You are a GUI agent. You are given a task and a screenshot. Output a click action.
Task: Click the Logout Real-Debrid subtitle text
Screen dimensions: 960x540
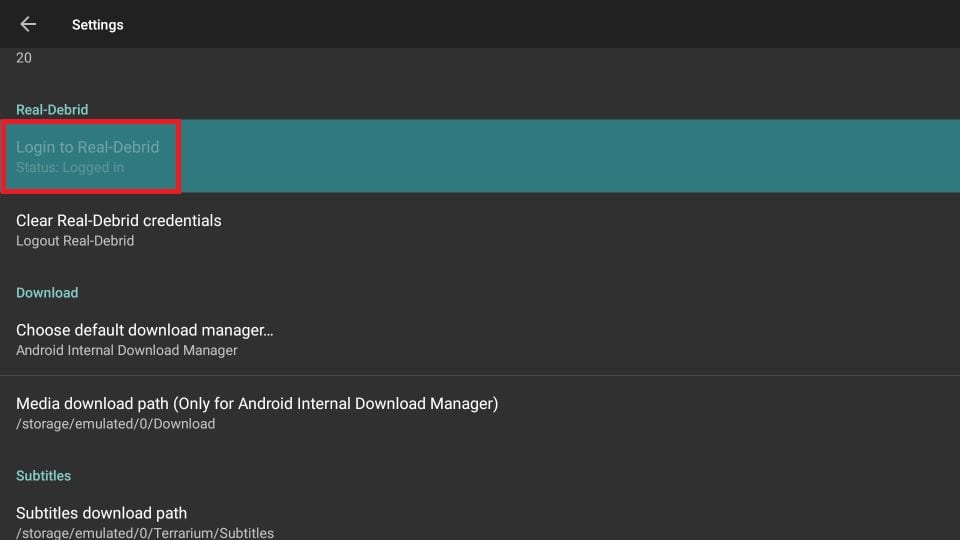click(x=75, y=241)
